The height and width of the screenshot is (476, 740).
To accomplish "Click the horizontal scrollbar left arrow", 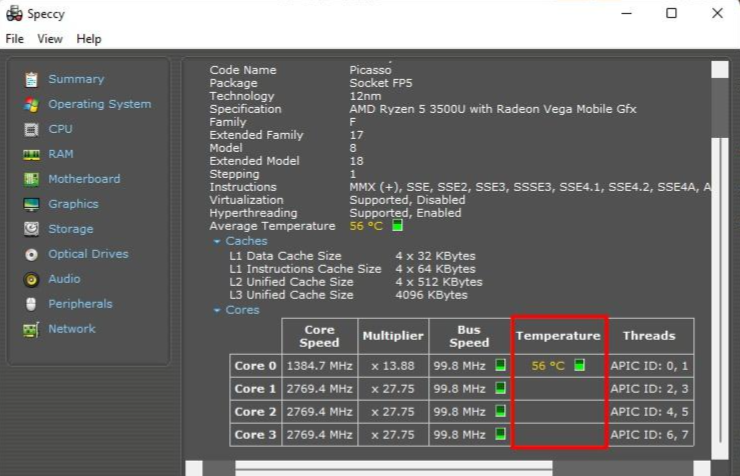I will tap(194, 468).
